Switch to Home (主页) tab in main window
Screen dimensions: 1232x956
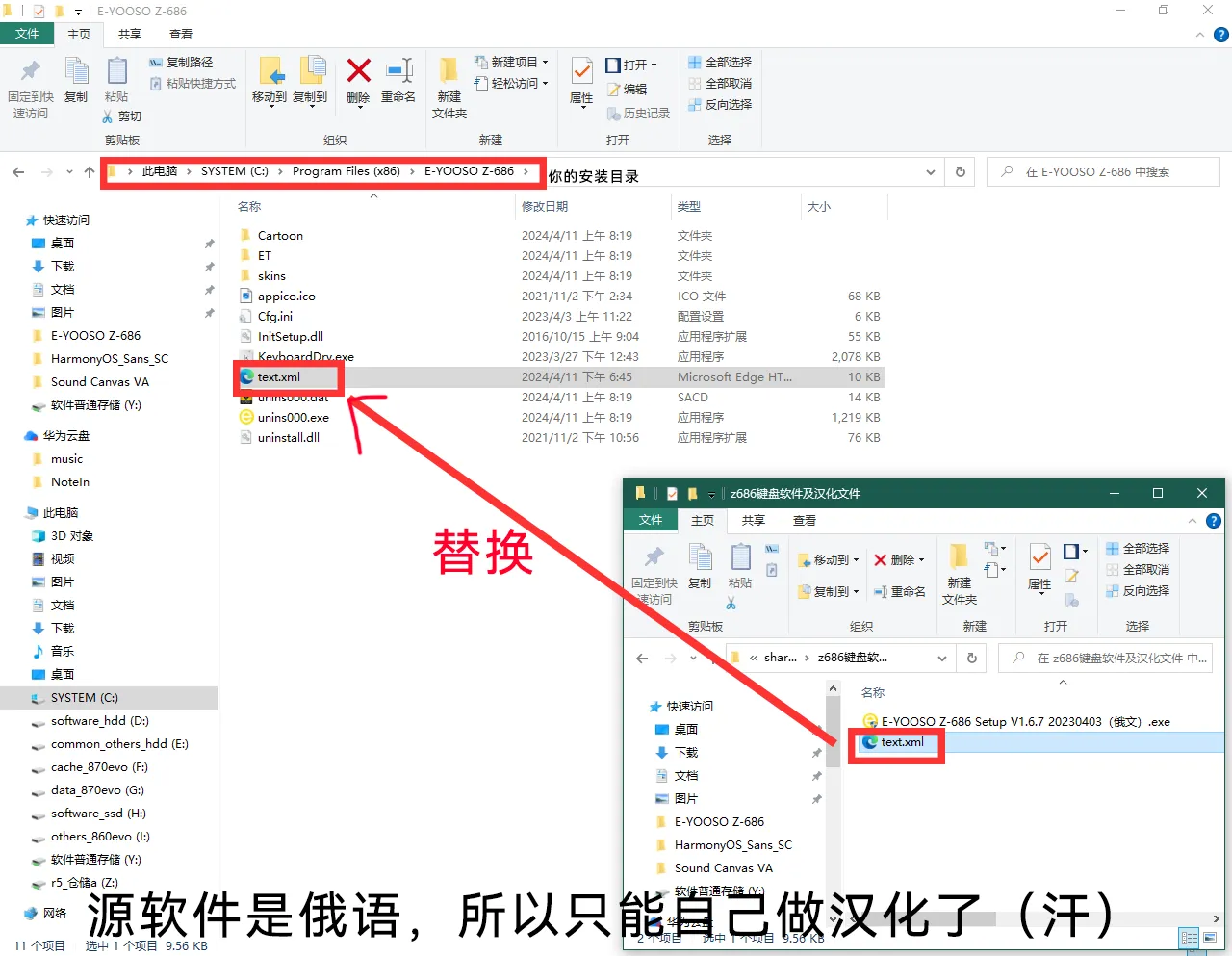coord(79,34)
